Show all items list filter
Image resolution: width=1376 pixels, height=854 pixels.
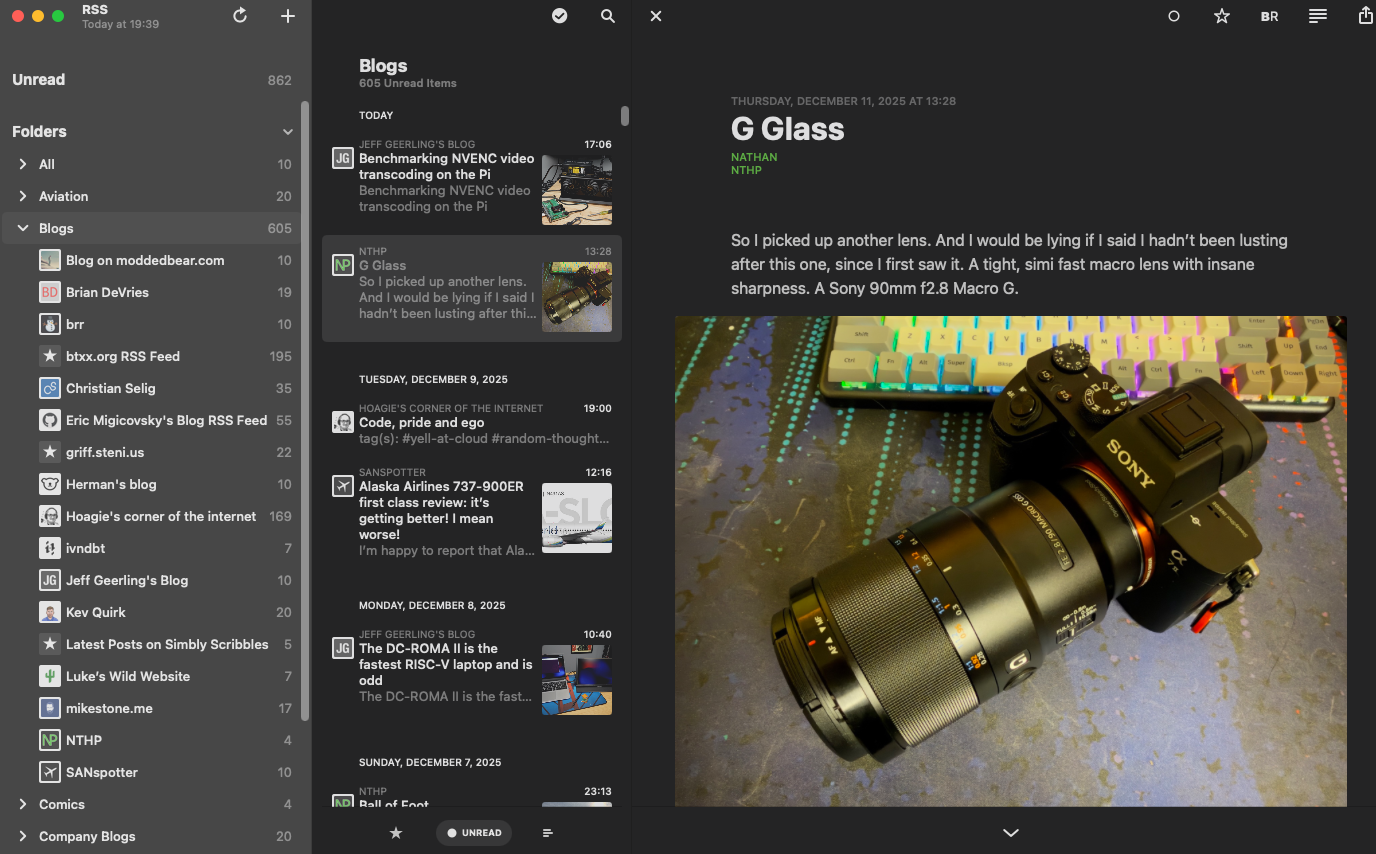[x=548, y=832]
